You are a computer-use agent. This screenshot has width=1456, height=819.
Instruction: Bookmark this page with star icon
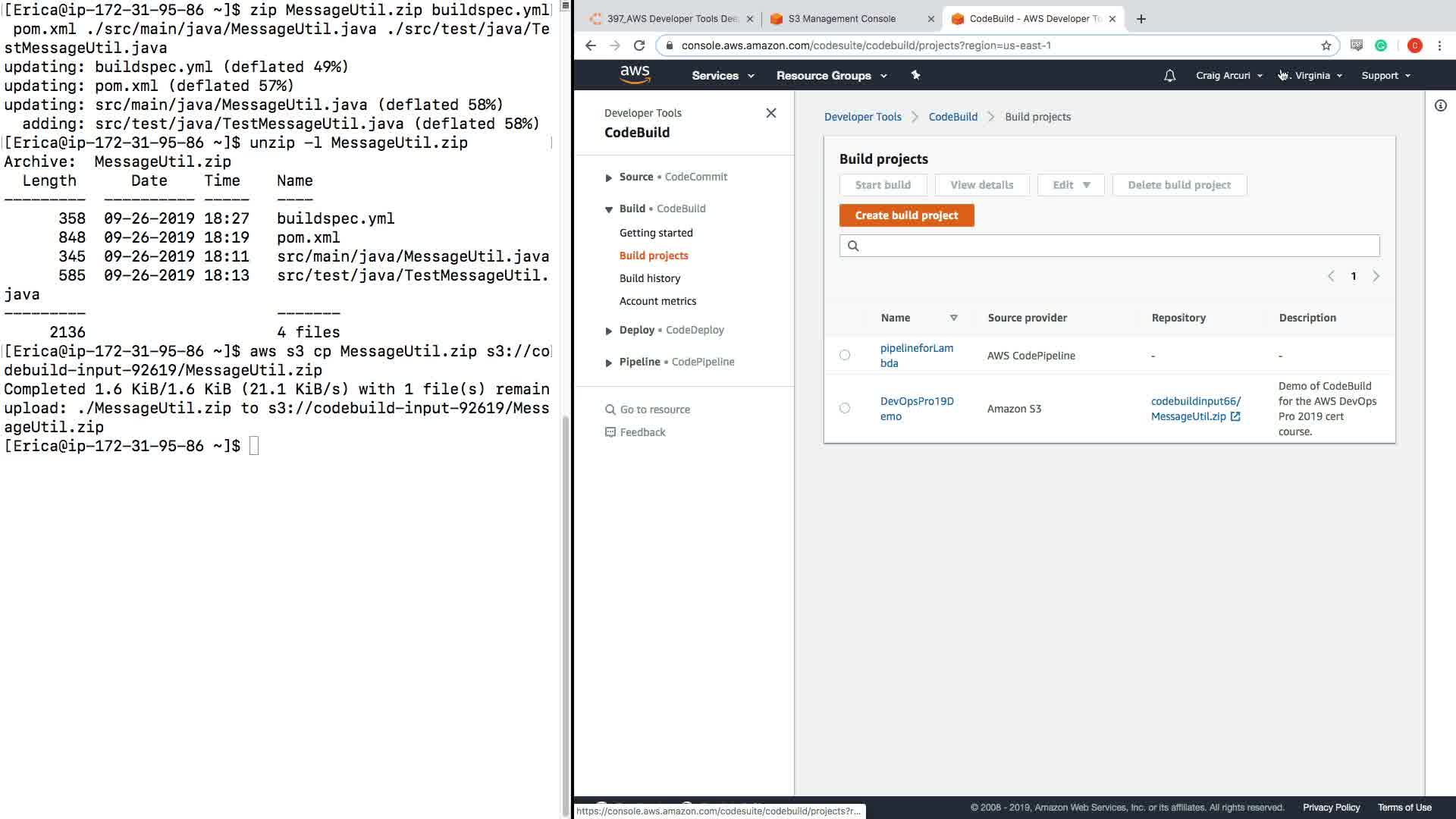coord(1326,45)
